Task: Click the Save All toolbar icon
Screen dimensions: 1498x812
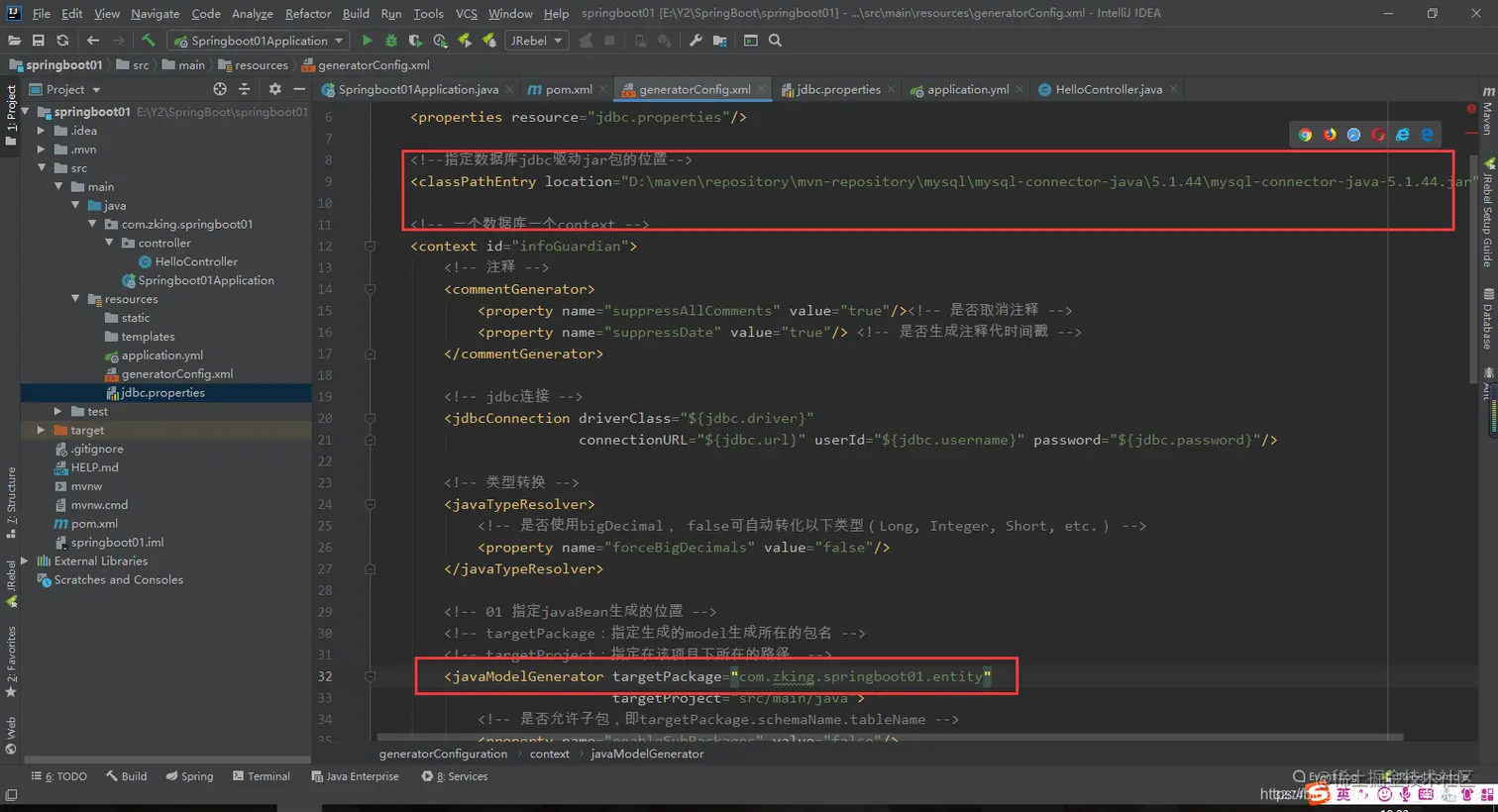Action: 38,41
